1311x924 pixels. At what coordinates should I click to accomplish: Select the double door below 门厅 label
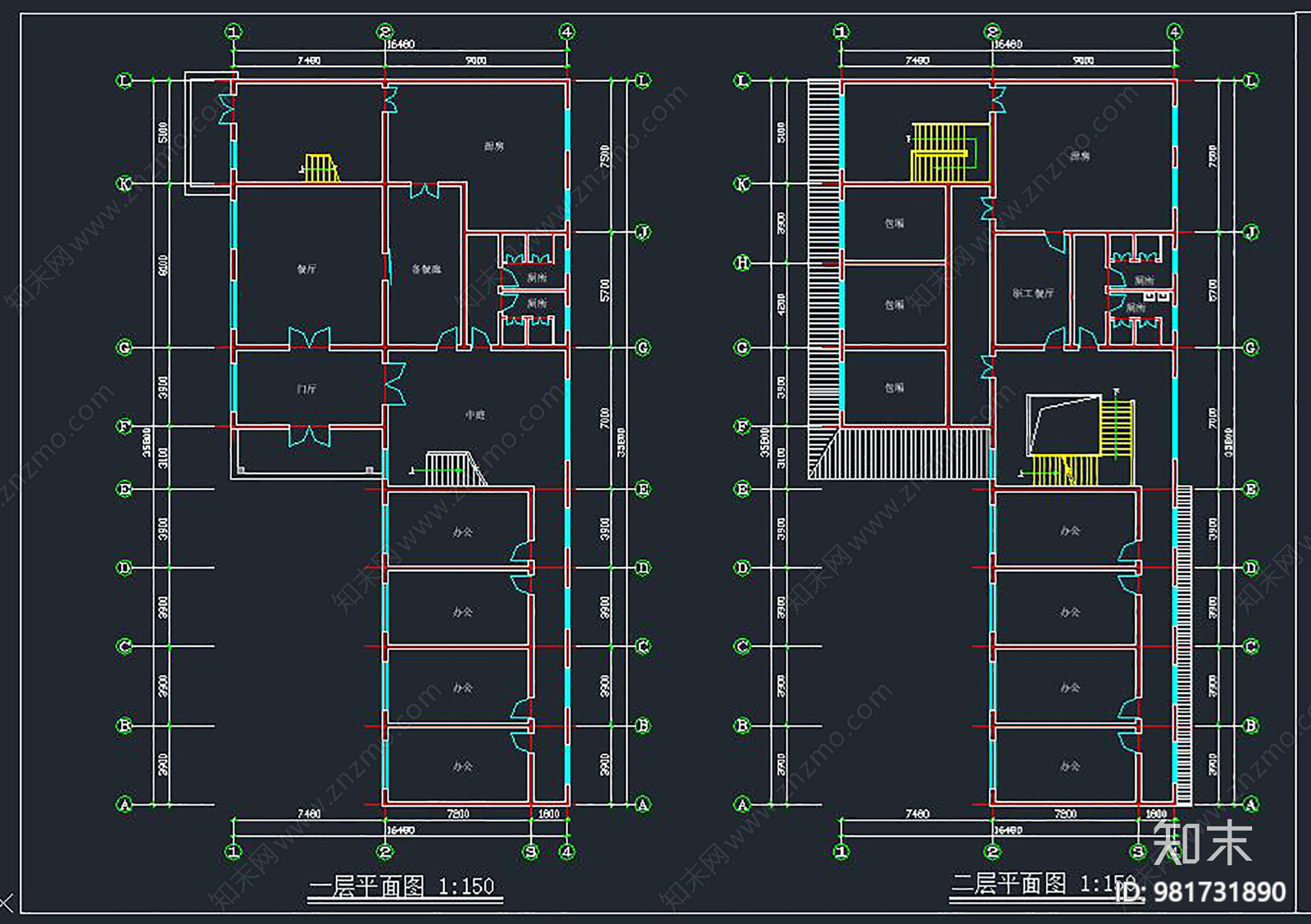click(309, 435)
